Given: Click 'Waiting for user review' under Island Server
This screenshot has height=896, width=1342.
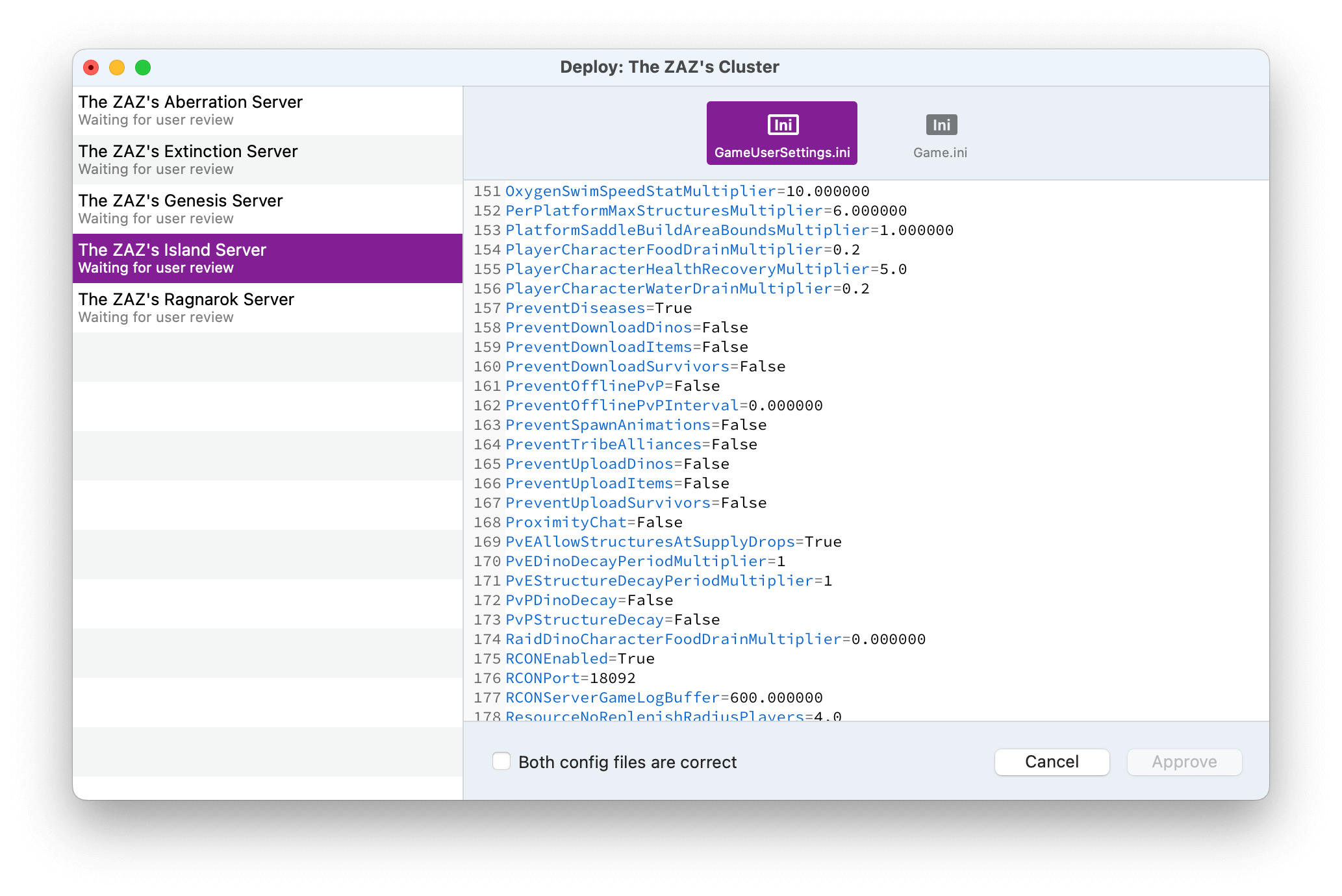Looking at the screenshot, I should pos(155,267).
